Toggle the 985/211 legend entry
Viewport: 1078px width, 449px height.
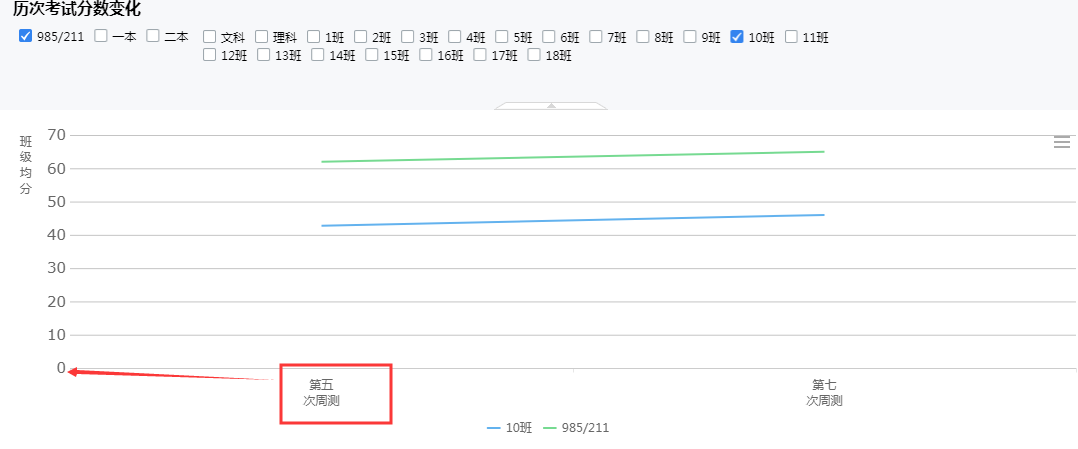pyautogui.click(x=576, y=428)
